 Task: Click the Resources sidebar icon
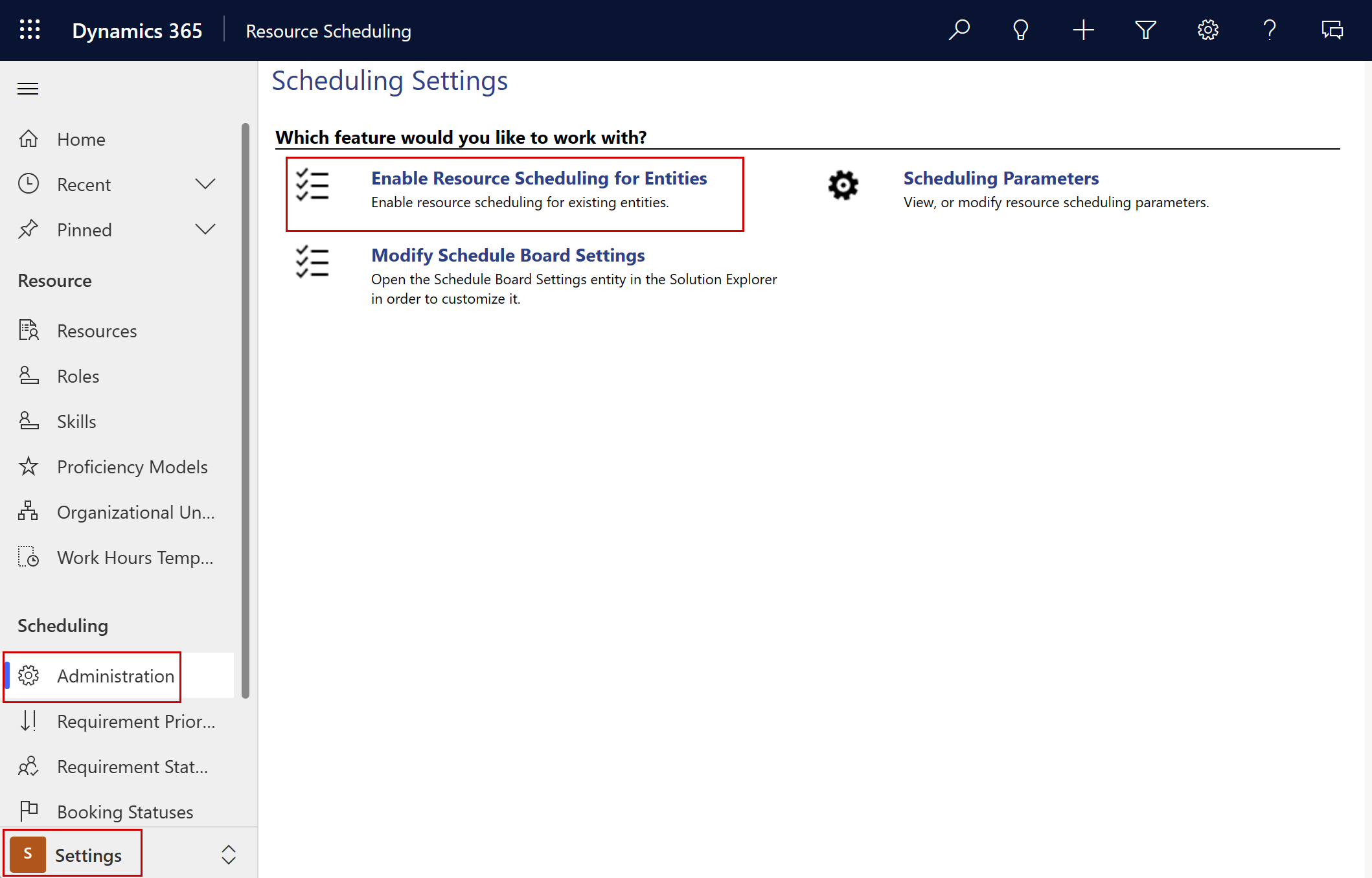(x=28, y=330)
